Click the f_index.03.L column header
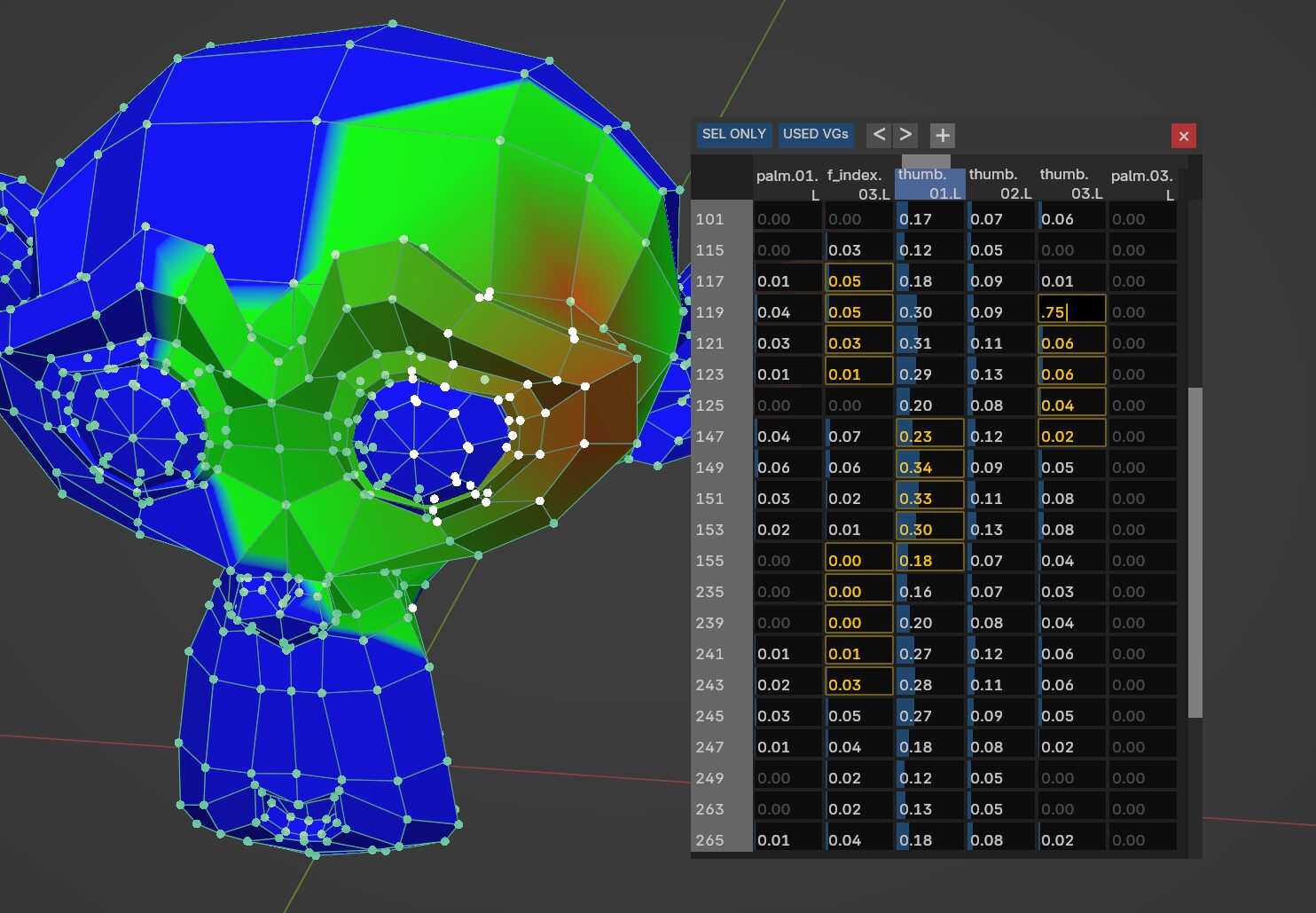The width and height of the screenshot is (1316, 913). point(858,185)
